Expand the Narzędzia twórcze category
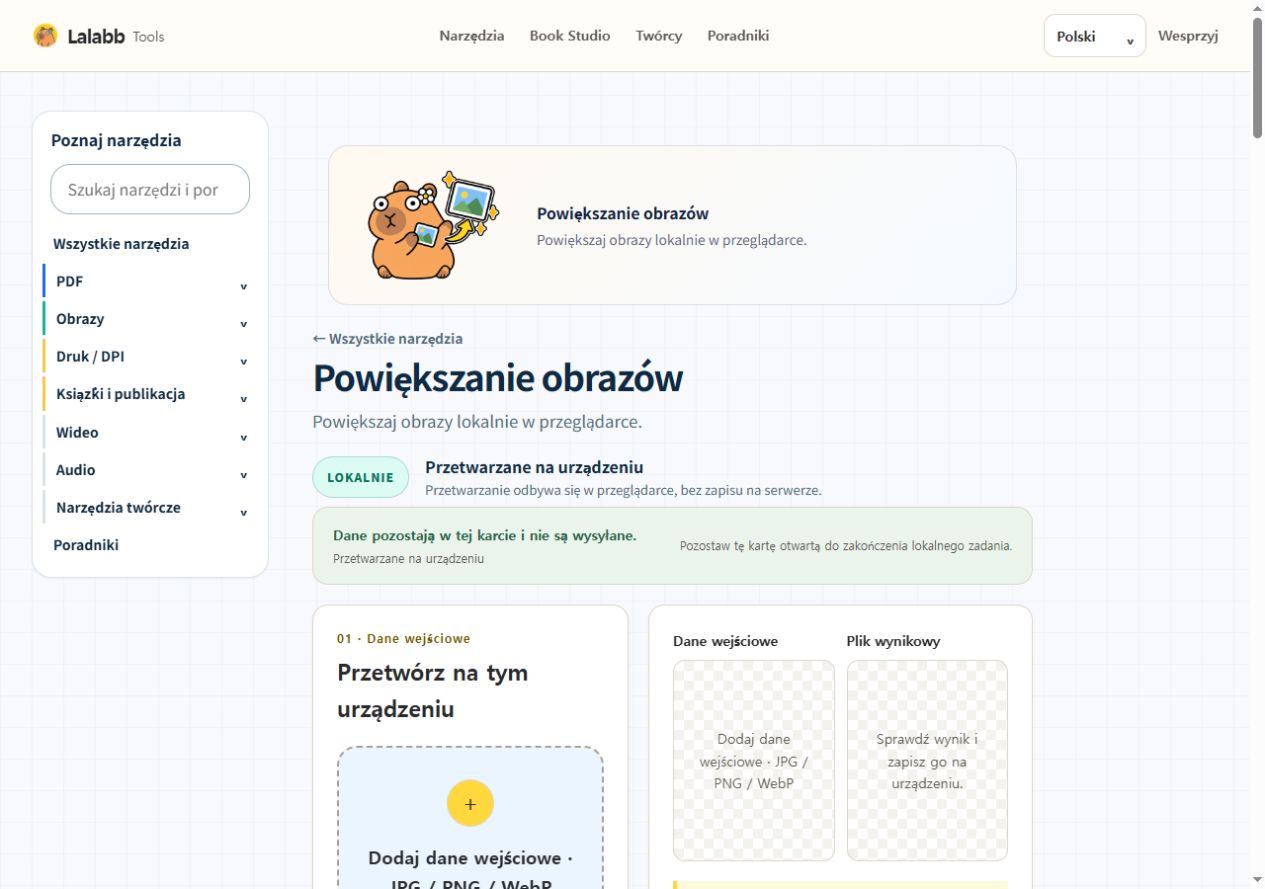 point(150,508)
